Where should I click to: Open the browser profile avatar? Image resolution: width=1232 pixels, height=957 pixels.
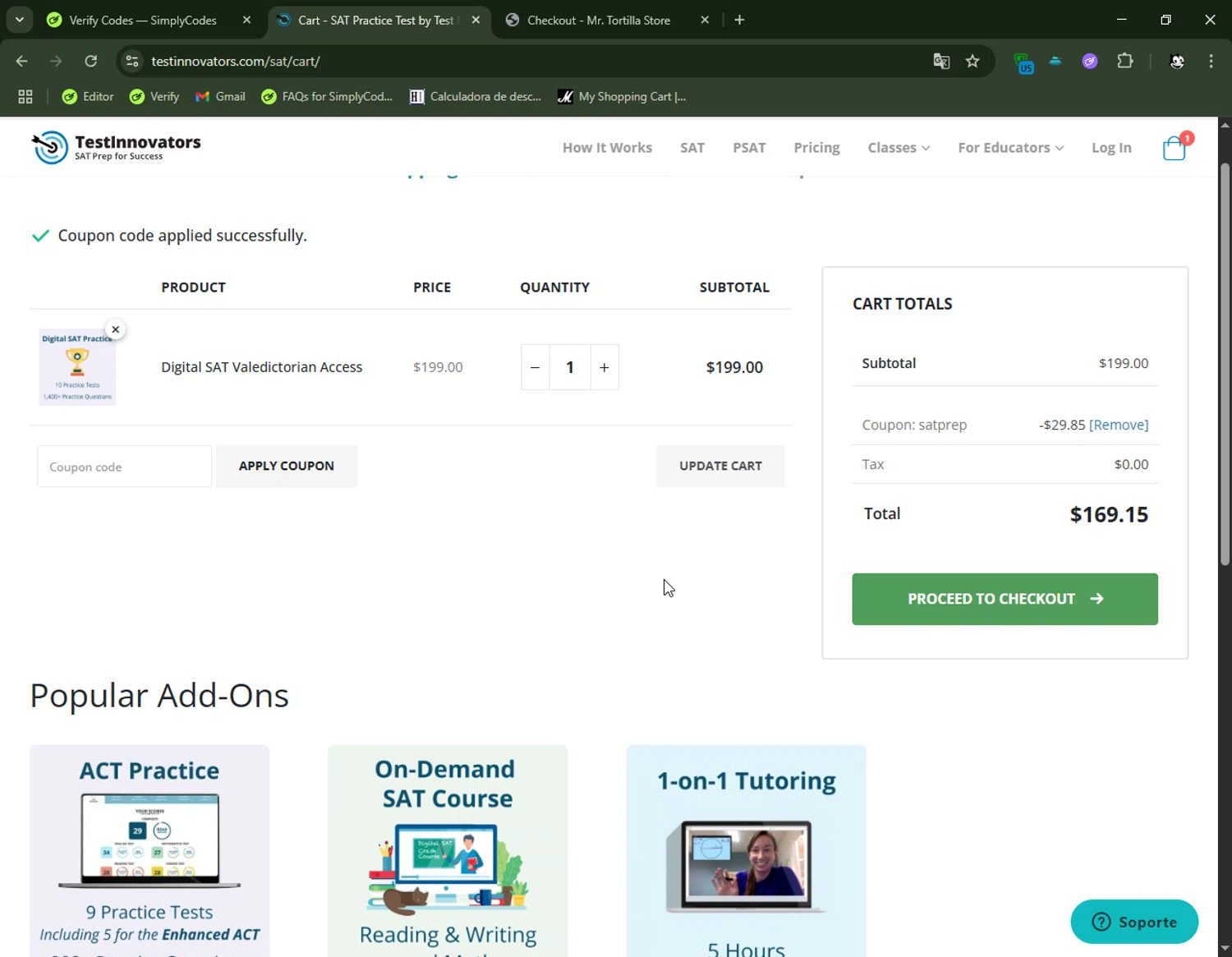pyautogui.click(x=1177, y=61)
